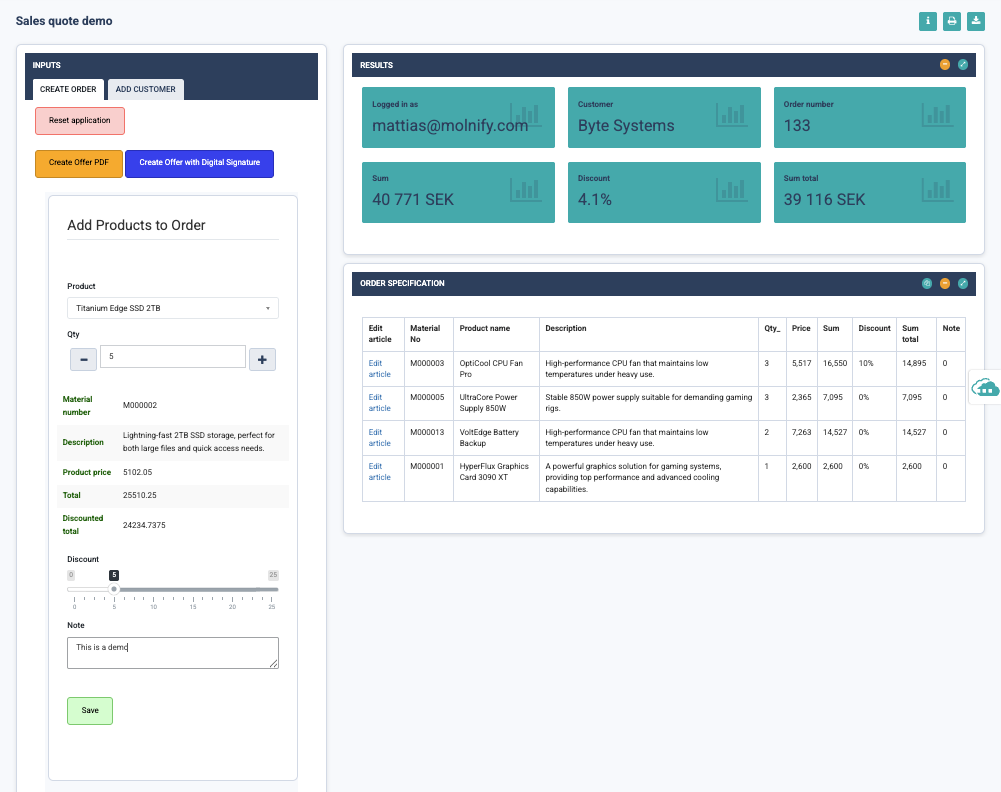1001x792 pixels.
Task: Maximize the Order Specification panel
Action: point(963,283)
